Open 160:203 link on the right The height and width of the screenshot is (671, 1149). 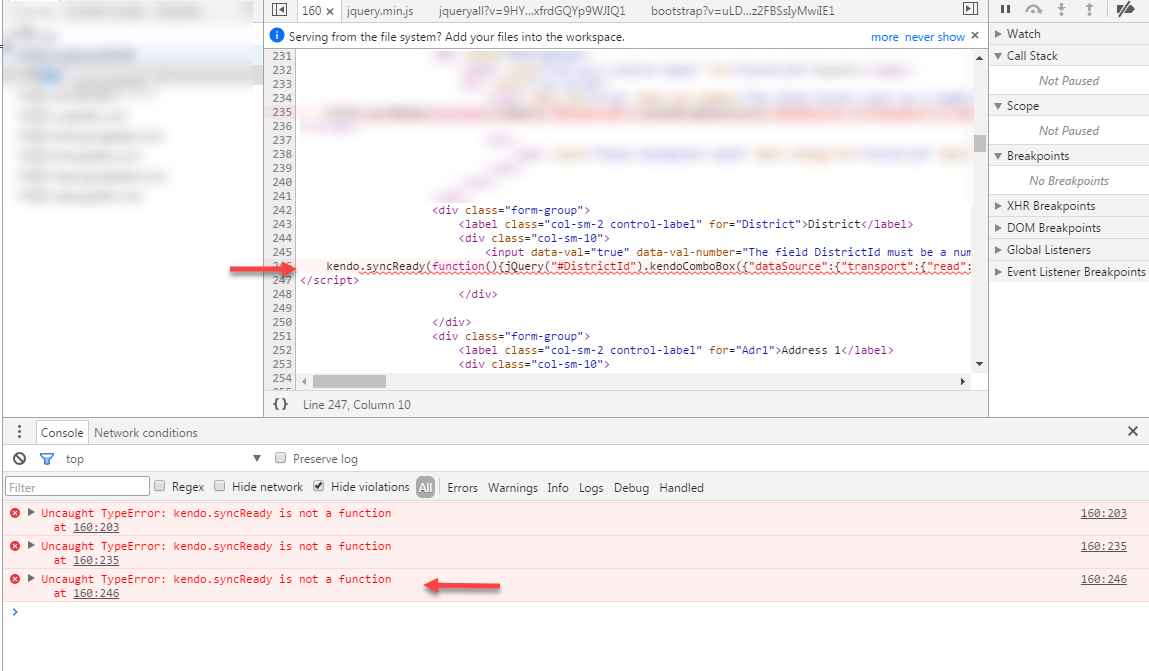(x=1104, y=513)
